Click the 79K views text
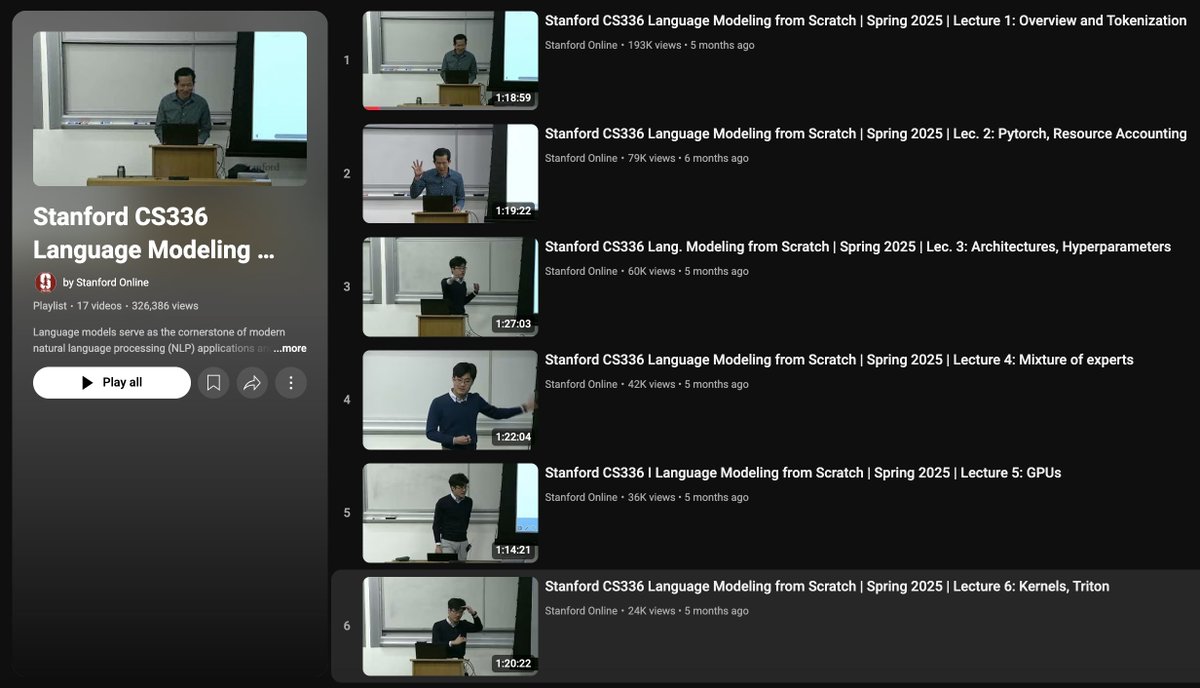Viewport: 1200px width, 688px height. tap(651, 158)
